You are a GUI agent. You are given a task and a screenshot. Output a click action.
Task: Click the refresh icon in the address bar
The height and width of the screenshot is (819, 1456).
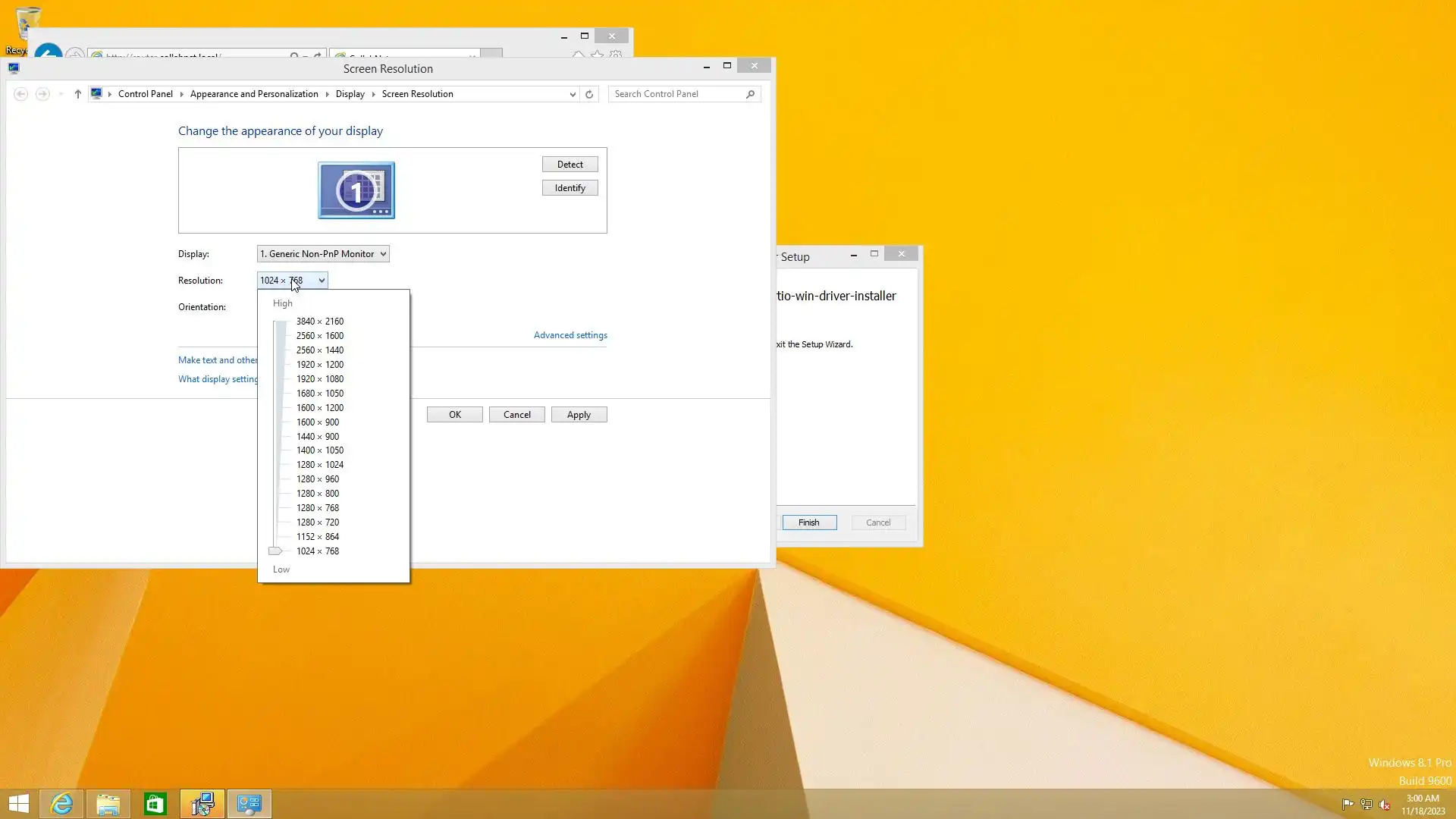[589, 94]
